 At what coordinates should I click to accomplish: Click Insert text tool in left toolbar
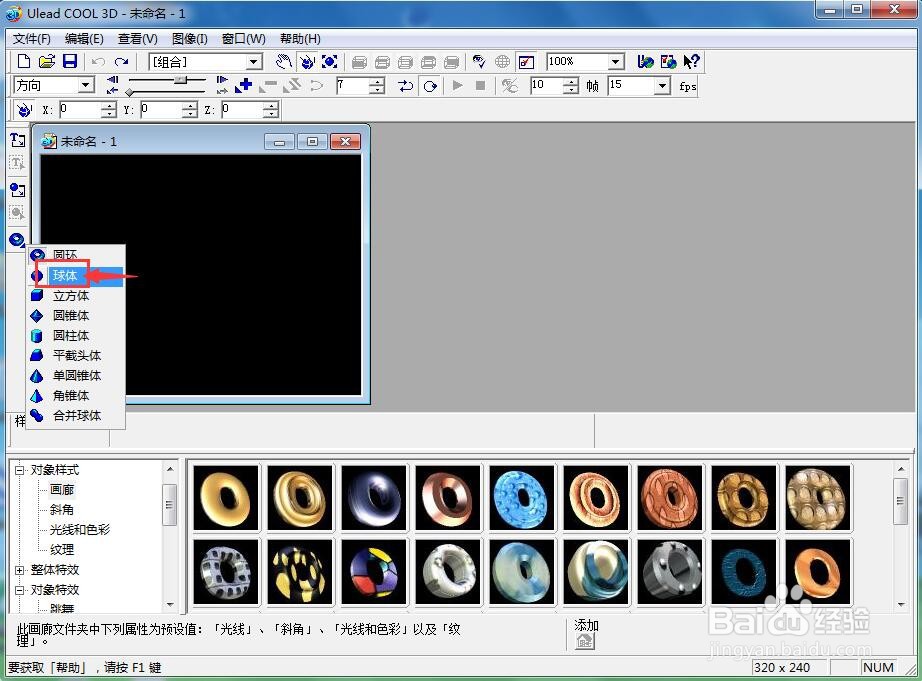point(18,140)
